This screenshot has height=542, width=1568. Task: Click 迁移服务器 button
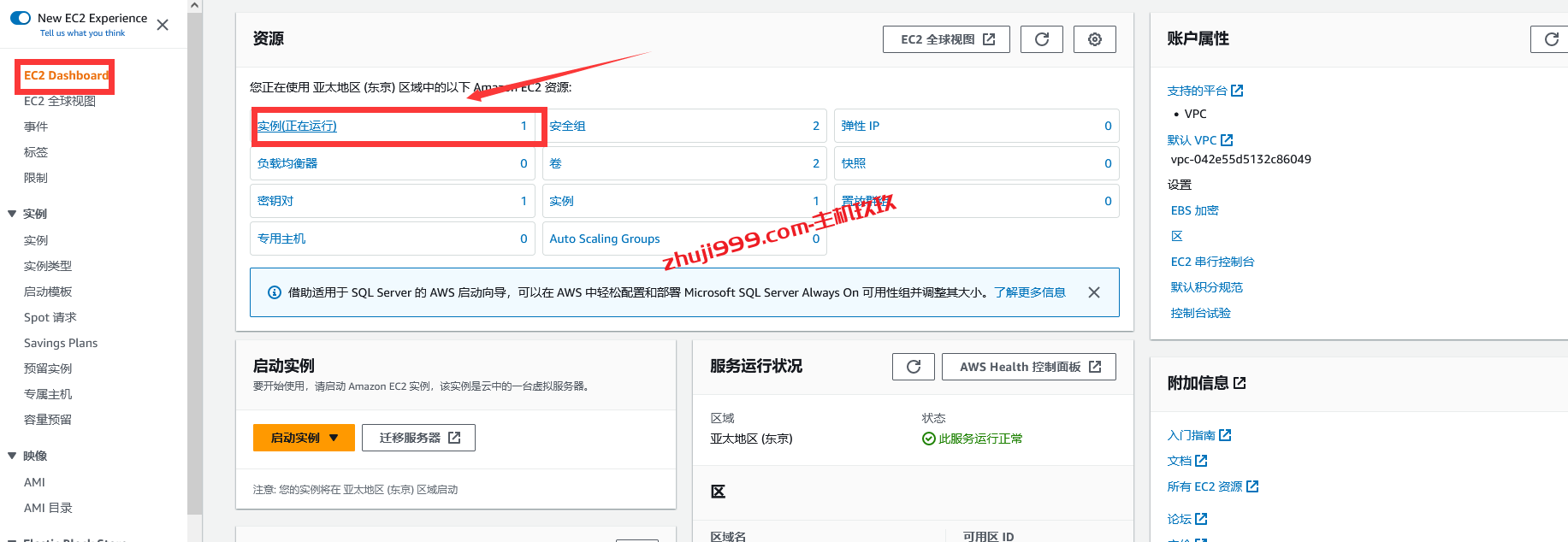coord(418,438)
